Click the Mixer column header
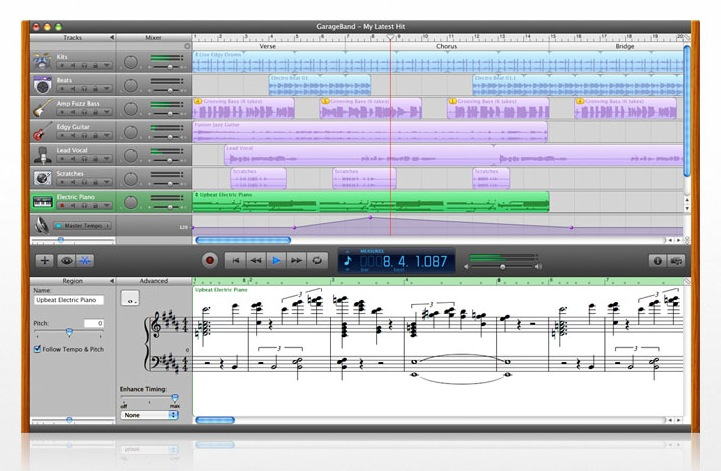This screenshot has width=721, height=471. tap(153, 37)
